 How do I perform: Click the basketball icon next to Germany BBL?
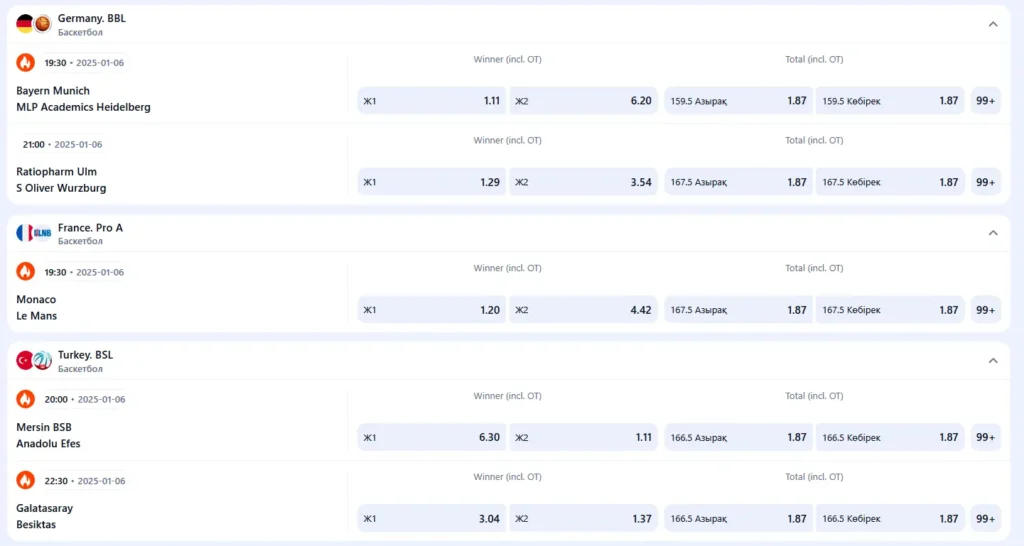pos(42,24)
